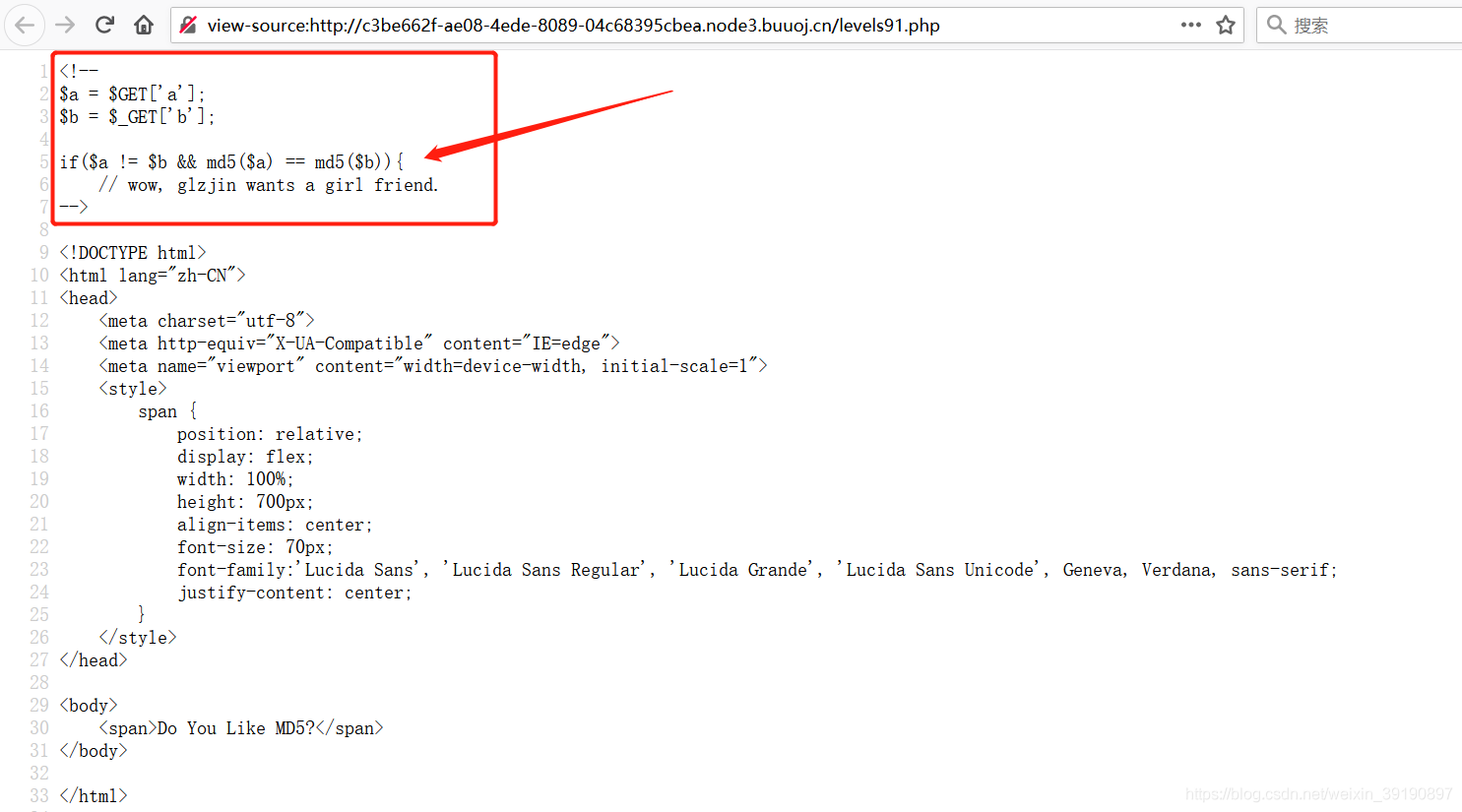Select the font-family Lucida Sans line
1462x812 pixels.
coord(757,570)
